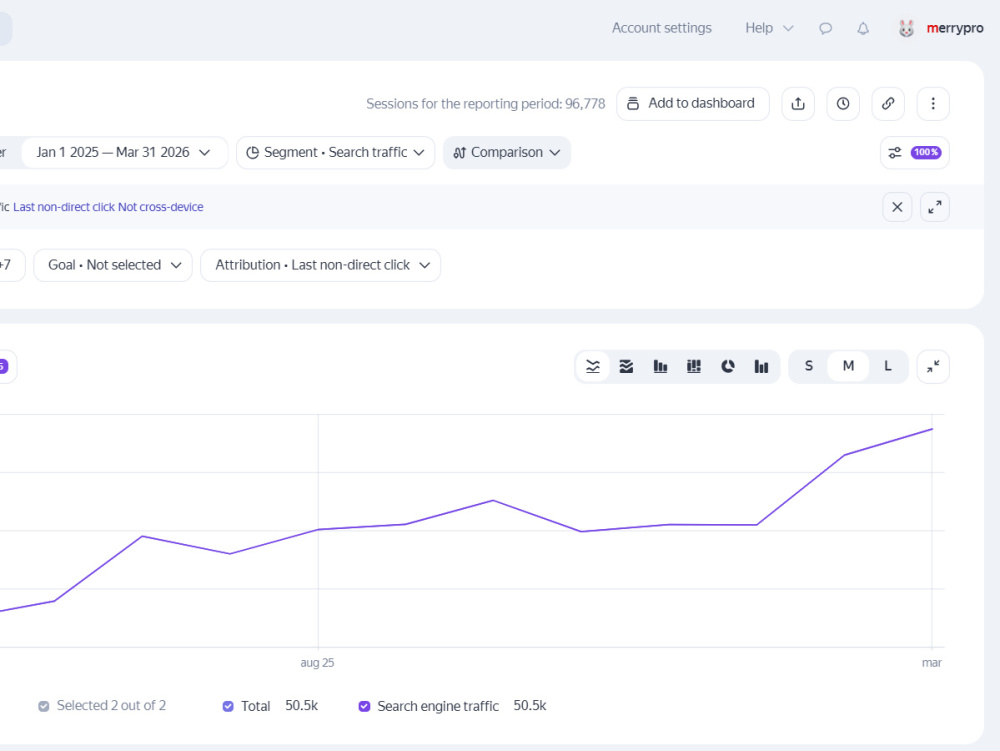Switch to line chart view
The width and height of the screenshot is (1000, 751).
point(593,367)
